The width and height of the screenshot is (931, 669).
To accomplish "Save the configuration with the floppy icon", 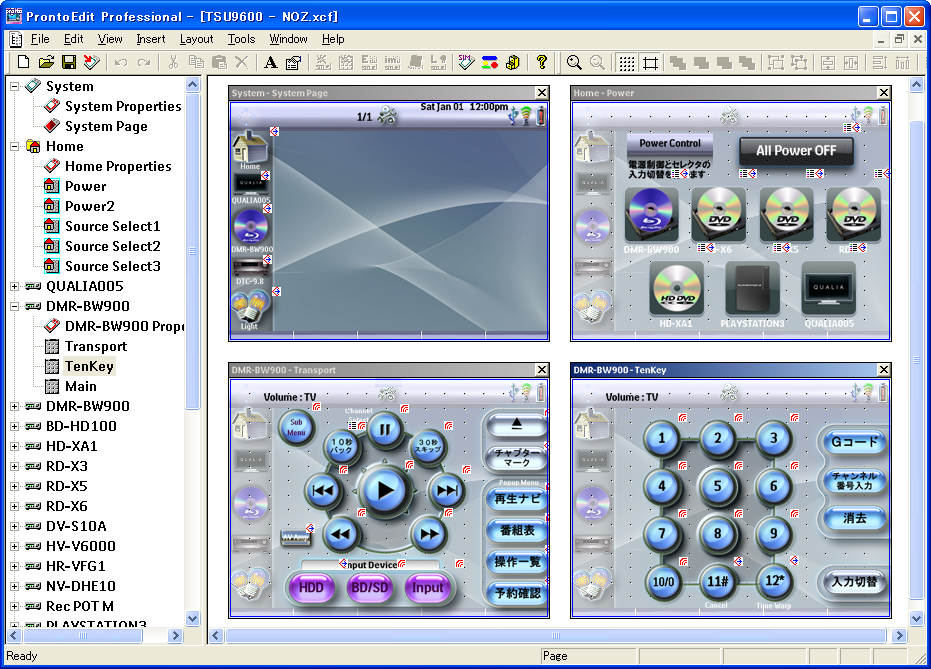I will click(x=69, y=63).
